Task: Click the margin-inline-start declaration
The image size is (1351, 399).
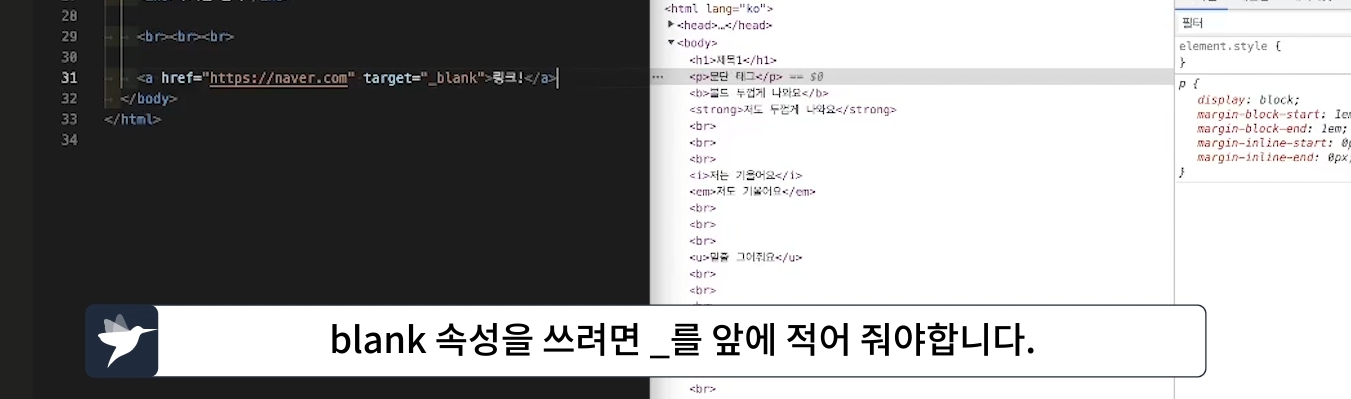Action: click(1273, 143)
